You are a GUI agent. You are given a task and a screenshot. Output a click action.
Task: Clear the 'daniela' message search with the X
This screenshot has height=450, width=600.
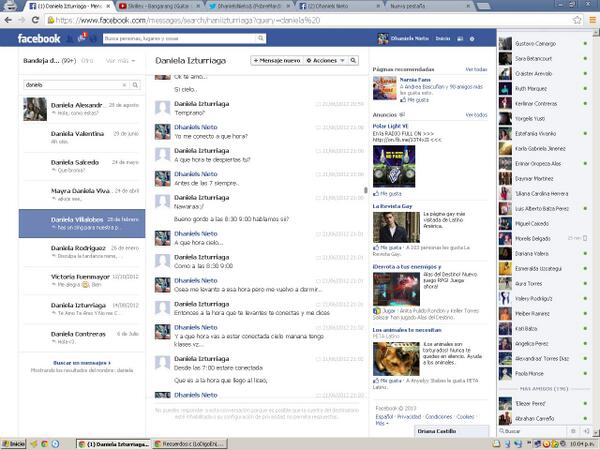pos(124,85)
